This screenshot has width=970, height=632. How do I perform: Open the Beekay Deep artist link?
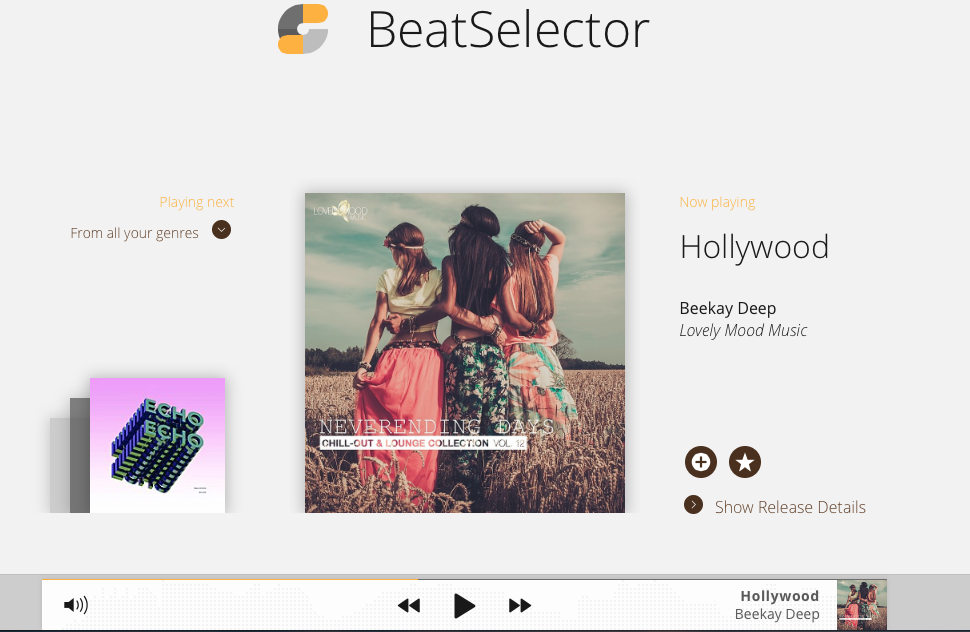click(728, 308)
